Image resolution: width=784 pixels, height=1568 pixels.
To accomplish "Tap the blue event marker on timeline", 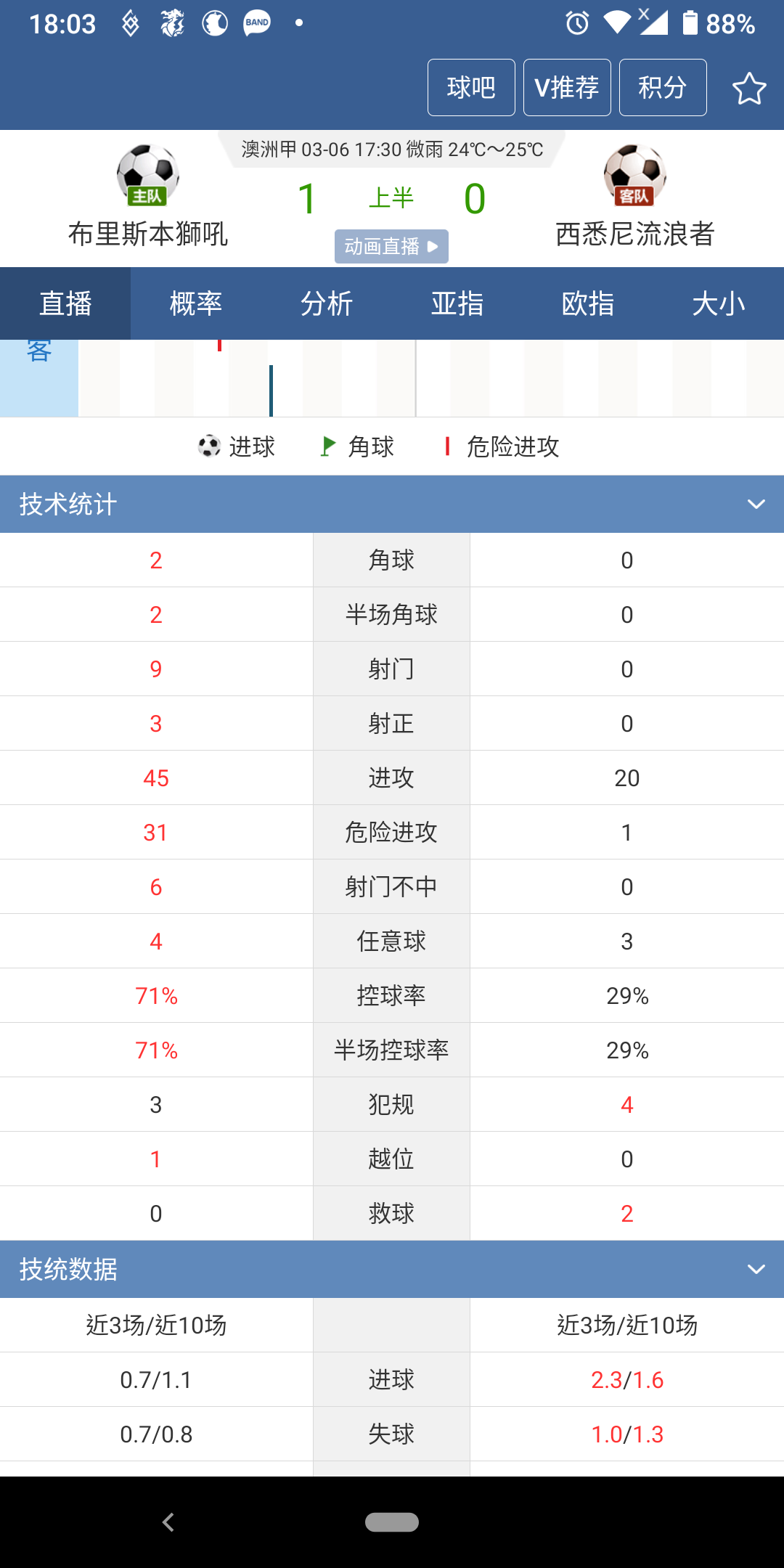I will (x=271, y=391).
